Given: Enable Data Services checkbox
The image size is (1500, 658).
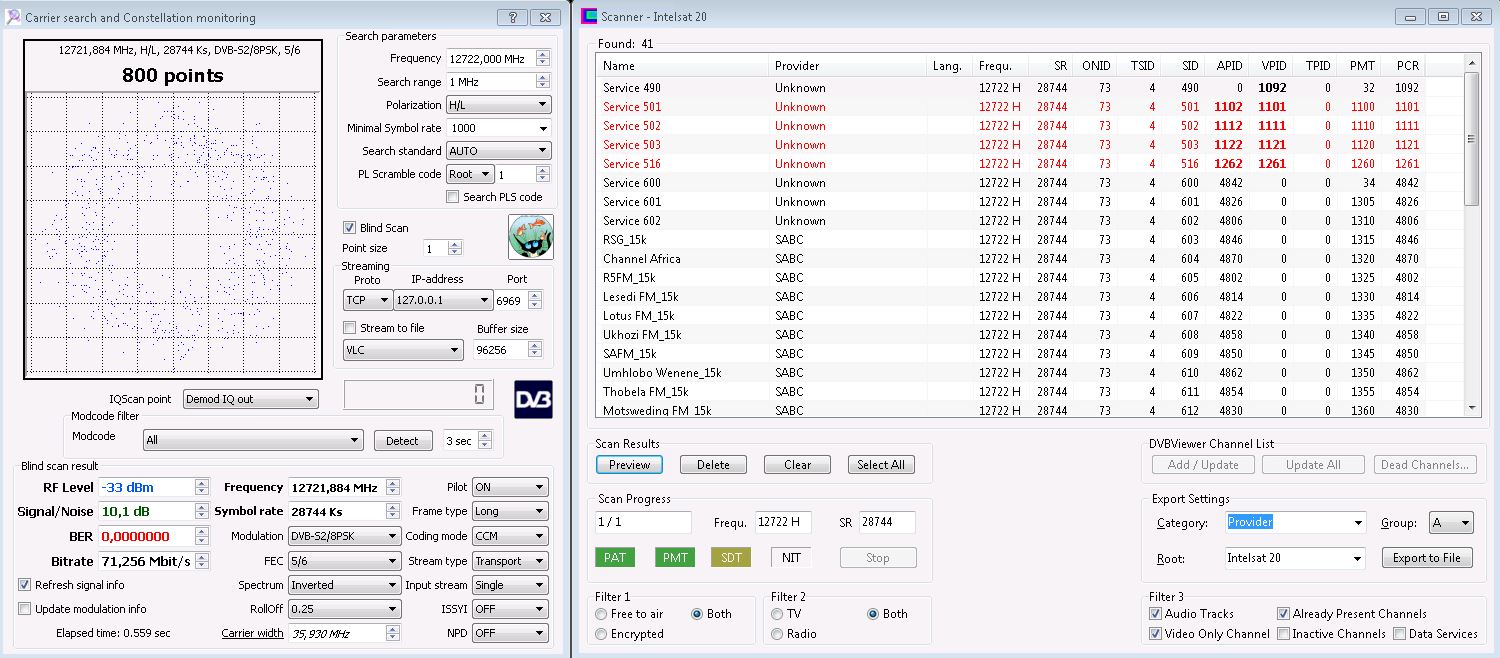Looking at the screenshot, I should coord(1400,634).
